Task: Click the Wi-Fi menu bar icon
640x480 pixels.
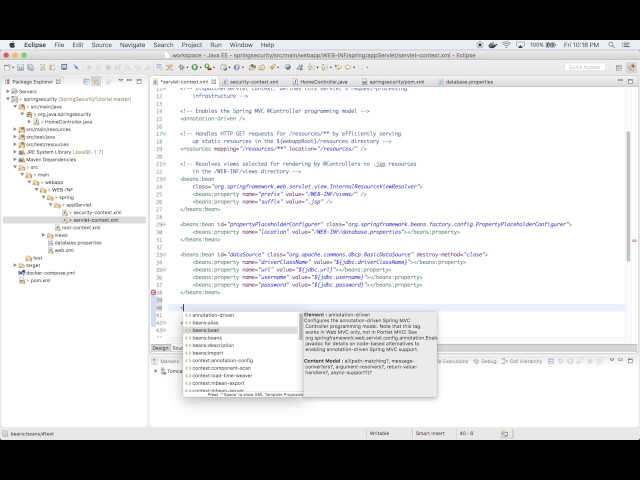Action: (506, 45)
